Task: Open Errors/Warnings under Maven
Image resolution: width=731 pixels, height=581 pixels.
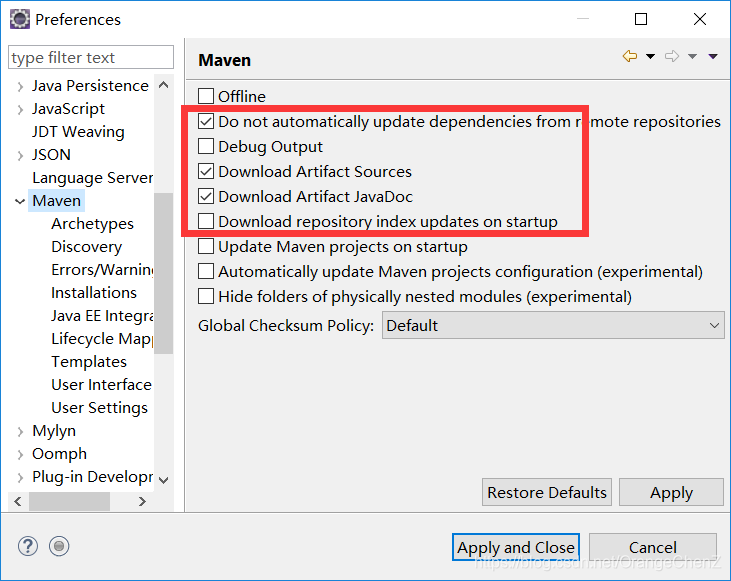Action: click(x=102, y=270)
